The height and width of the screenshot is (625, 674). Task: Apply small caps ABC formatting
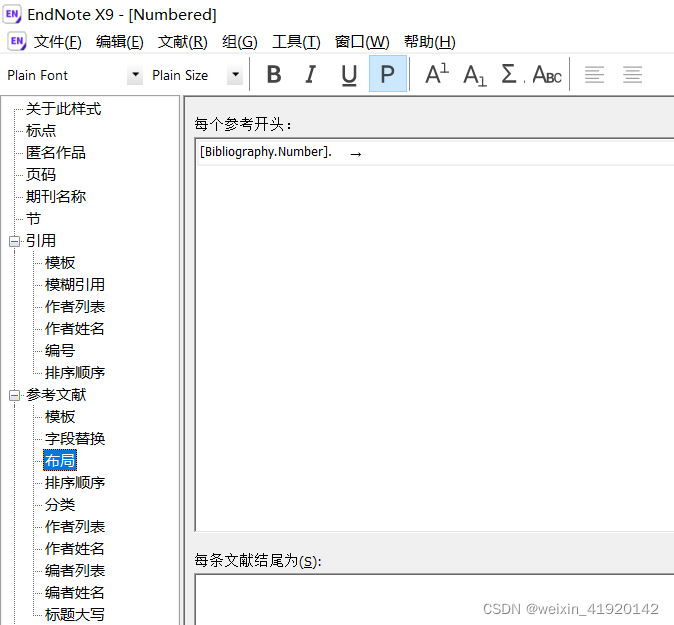click(547, 74)
